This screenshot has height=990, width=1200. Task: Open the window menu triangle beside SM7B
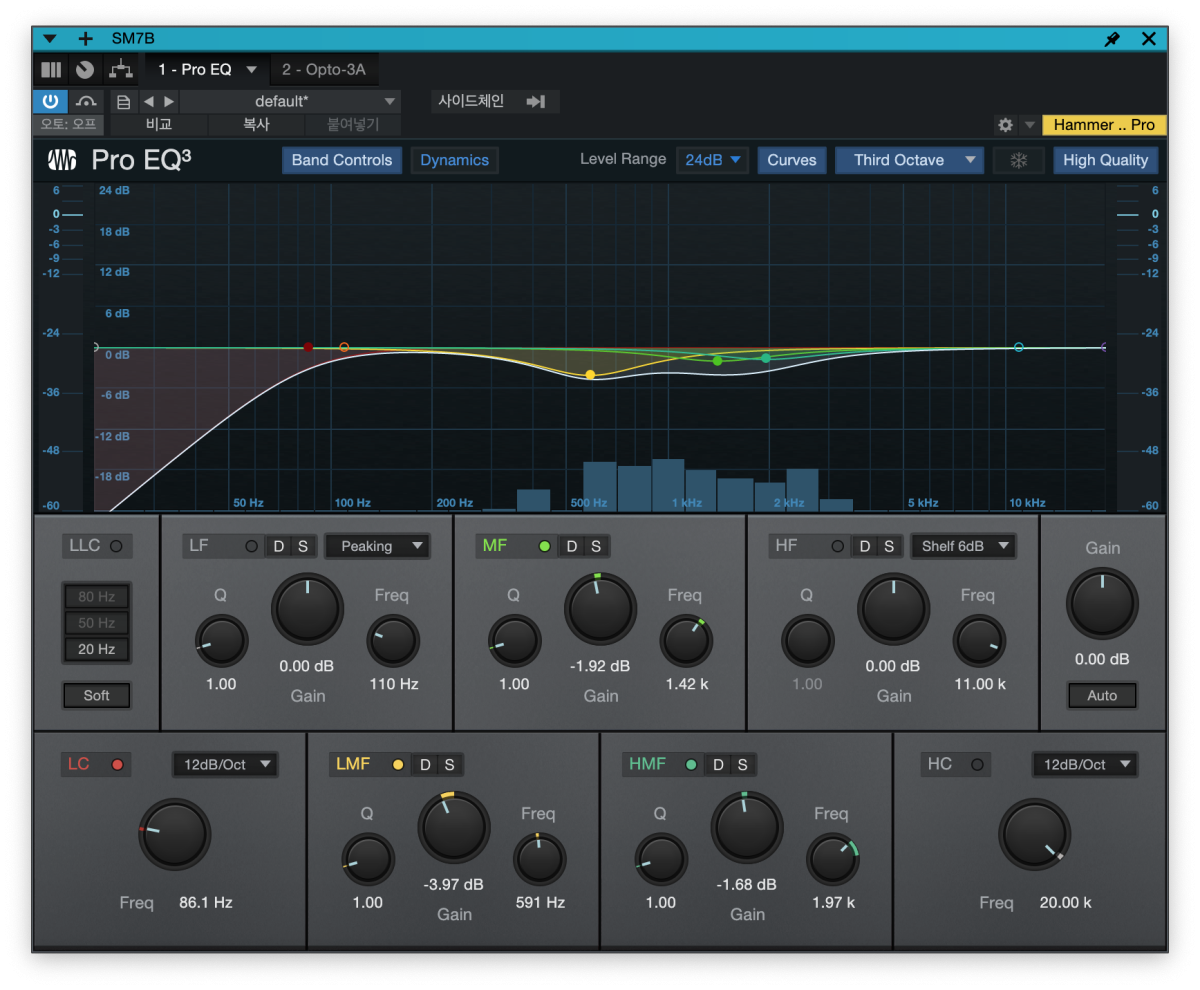coord(50,39)
